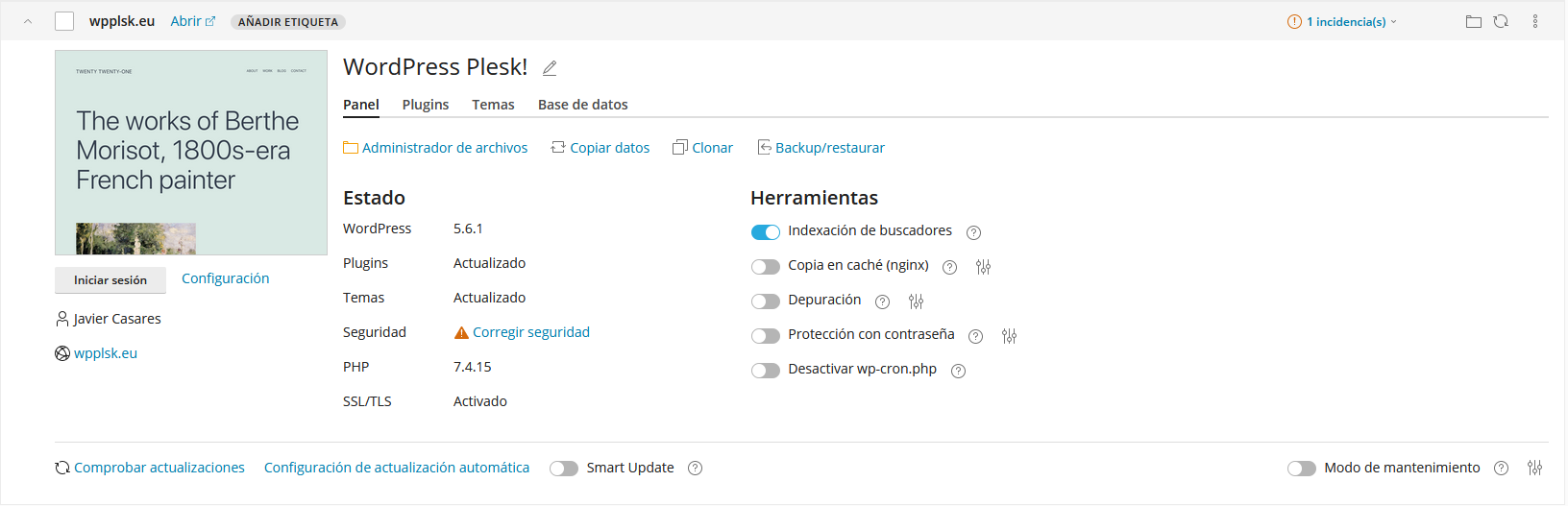Click the PHP version 7.4.15
Image resolution: width=1568 pixels, height=506 pixels.
473,367
